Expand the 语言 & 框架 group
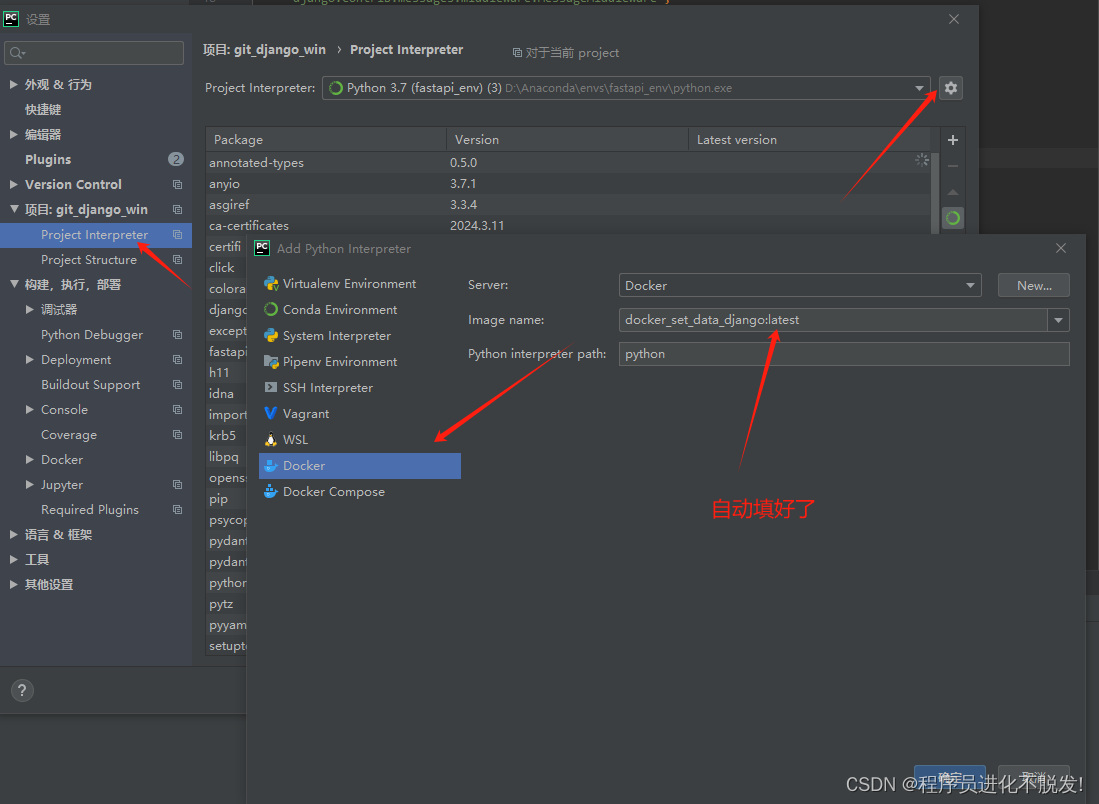1099x804 pixels. [13, 535]
